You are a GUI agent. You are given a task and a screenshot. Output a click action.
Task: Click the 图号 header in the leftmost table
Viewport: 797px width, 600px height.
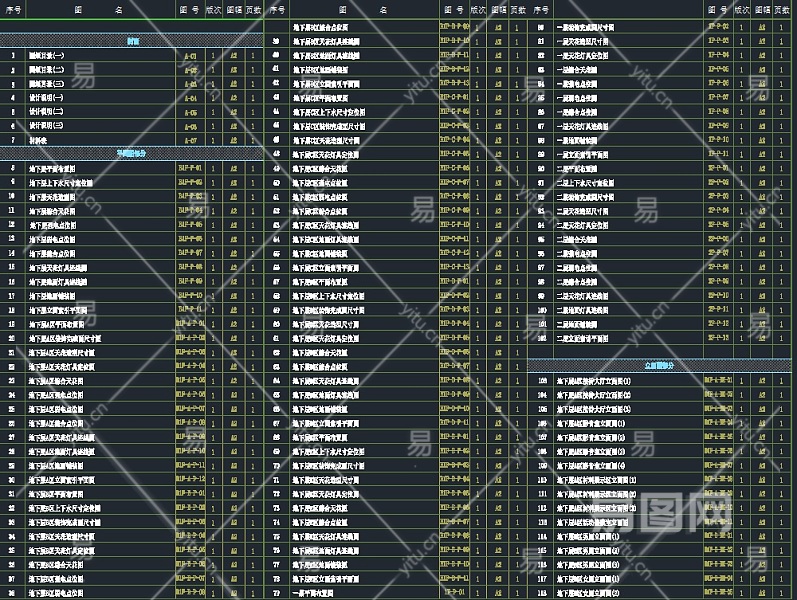click(x=190, y=8)
